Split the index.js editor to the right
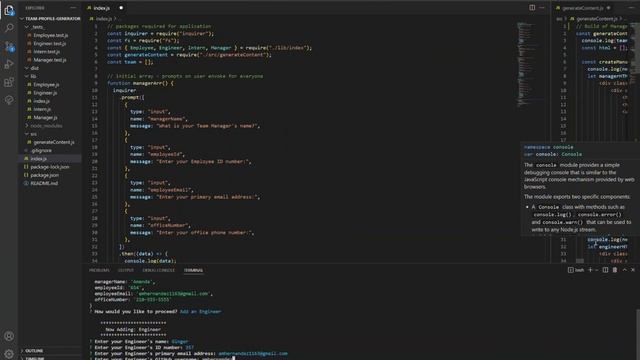The image size is (640, 360). pyautogui.click(x=532, y=8)
